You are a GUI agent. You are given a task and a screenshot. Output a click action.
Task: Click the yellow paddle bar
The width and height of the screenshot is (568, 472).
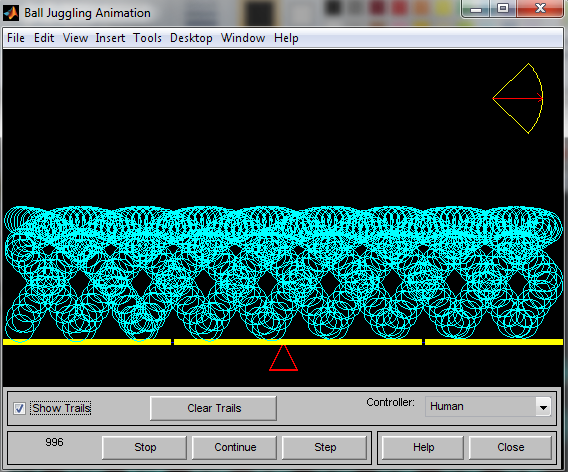pos(283,342)
